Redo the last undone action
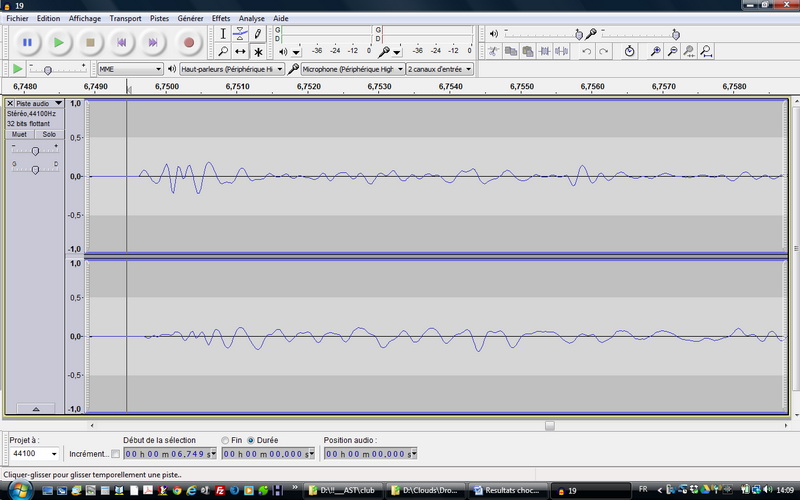Image resolution: width=800 pixels, height=500 pixels. [x=604, y=51]
